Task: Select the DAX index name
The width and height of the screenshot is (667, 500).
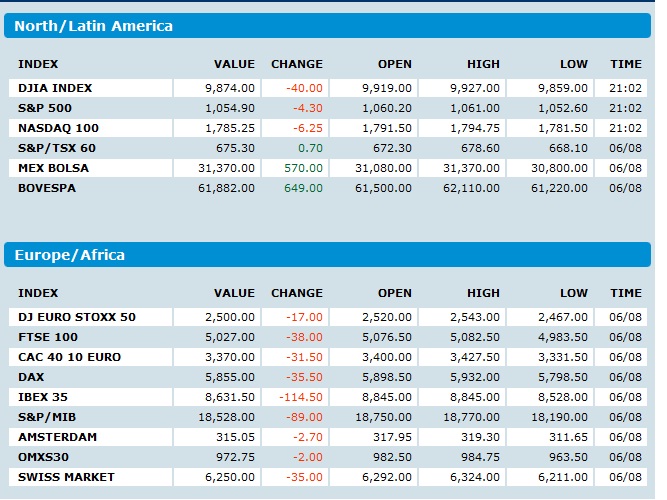Action: click(x=31, y=377)
